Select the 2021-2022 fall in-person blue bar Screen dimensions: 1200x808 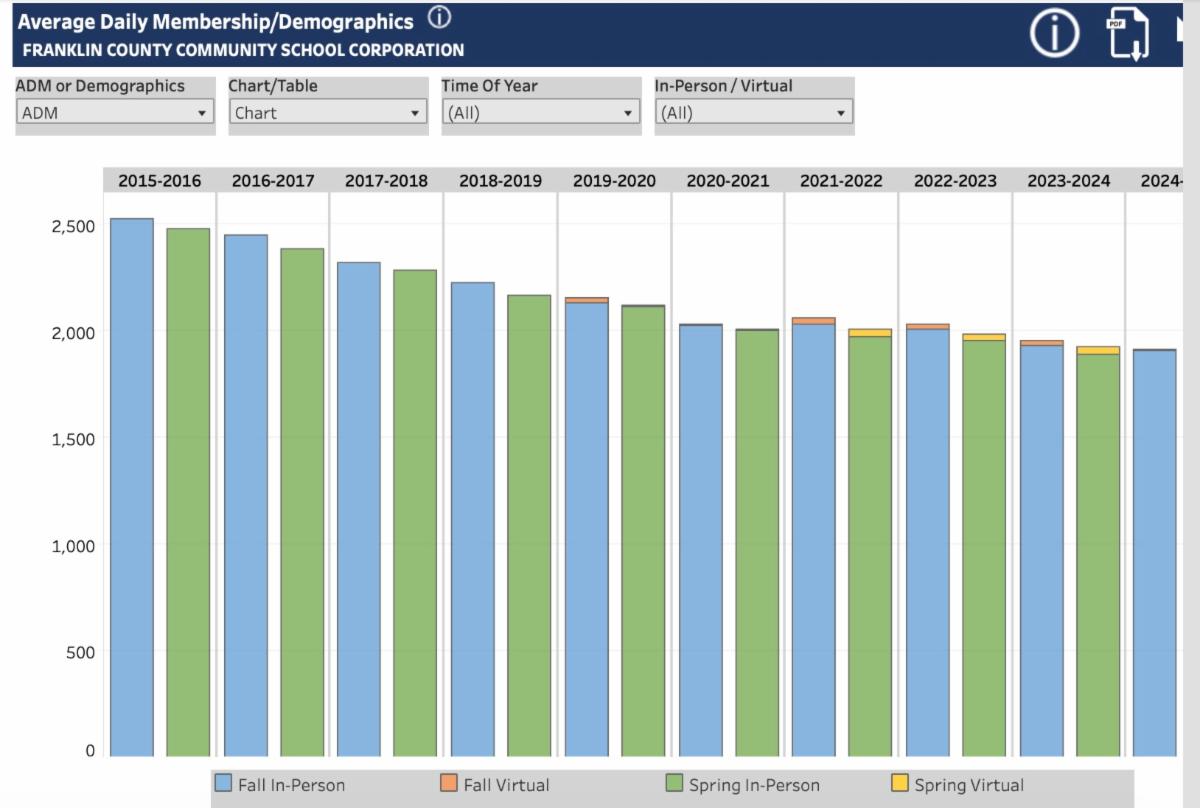tap(813, 540)
